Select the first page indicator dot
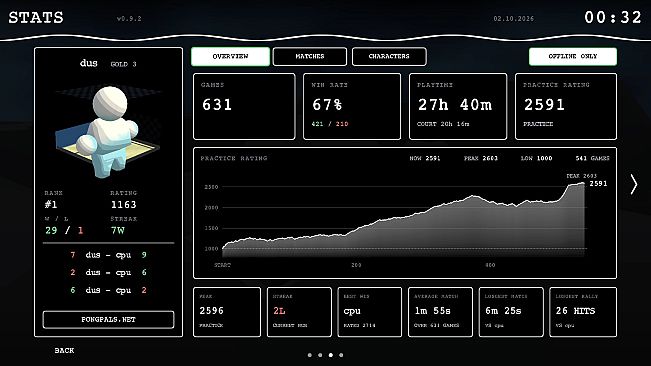The width and height of the screenshot is (651, 366). tap(310, 355)
